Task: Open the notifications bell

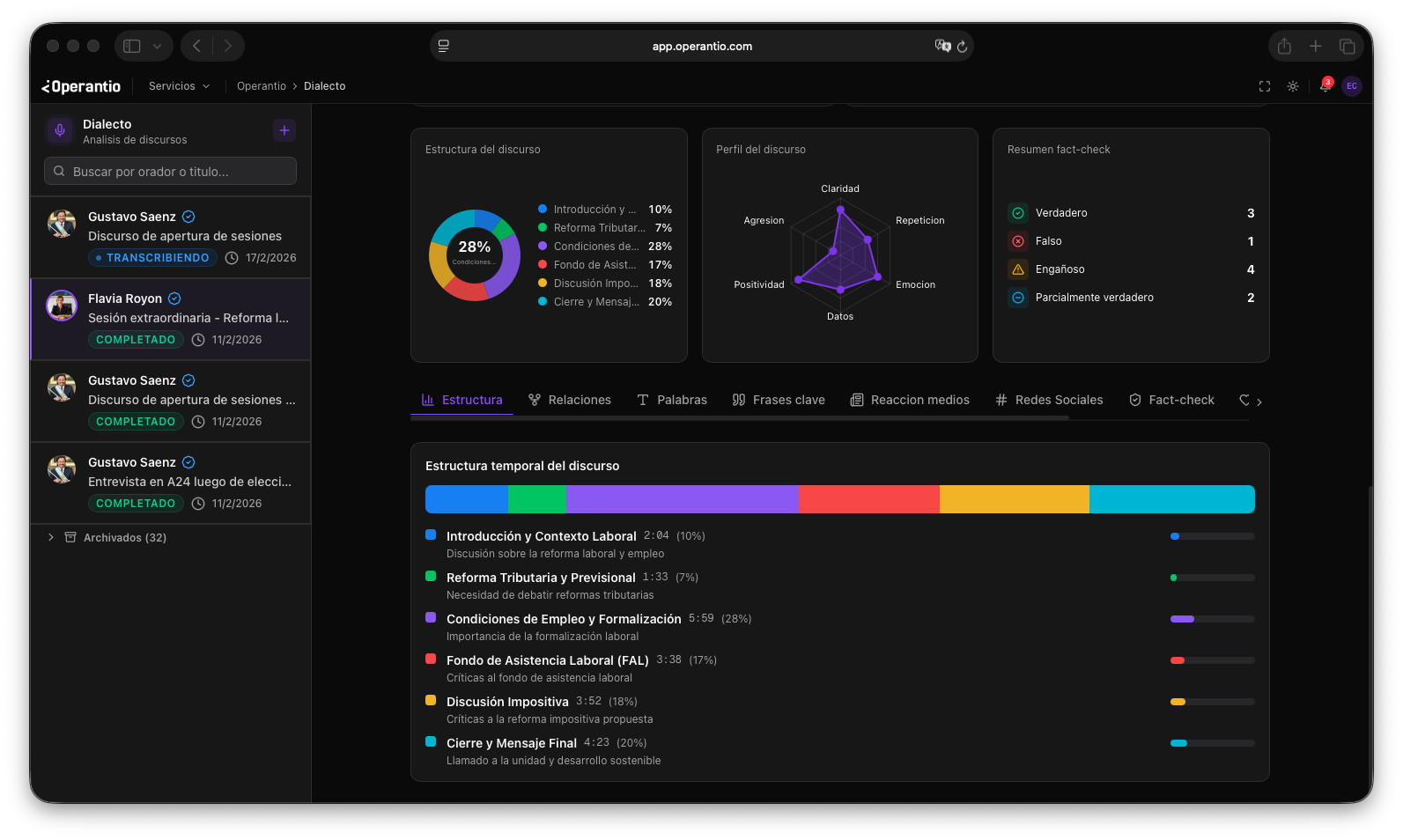Action: pyautogui.click(x=1324, y=86)
